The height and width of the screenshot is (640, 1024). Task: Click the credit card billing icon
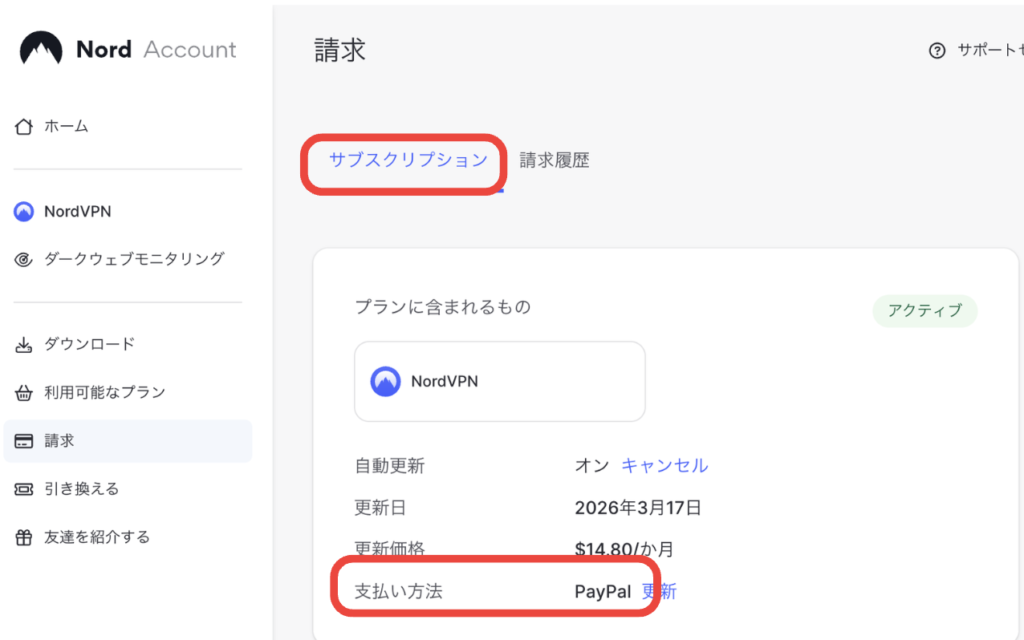click(24, 441)
